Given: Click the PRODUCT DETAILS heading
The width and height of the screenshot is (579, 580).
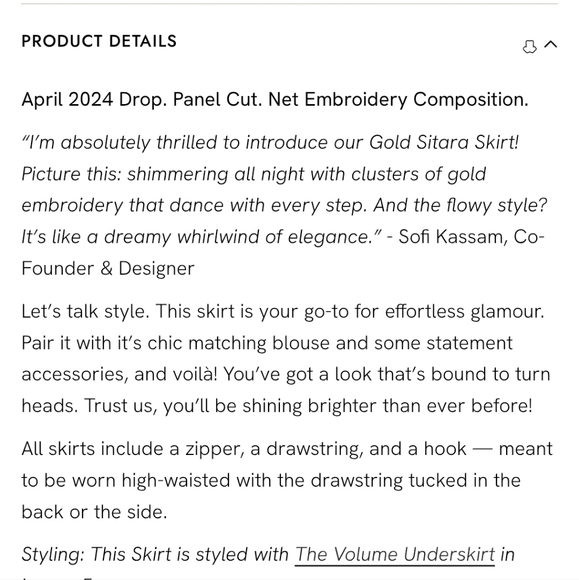Looking at the screenshot, I should pyautogui.click(x=99, y=41).
